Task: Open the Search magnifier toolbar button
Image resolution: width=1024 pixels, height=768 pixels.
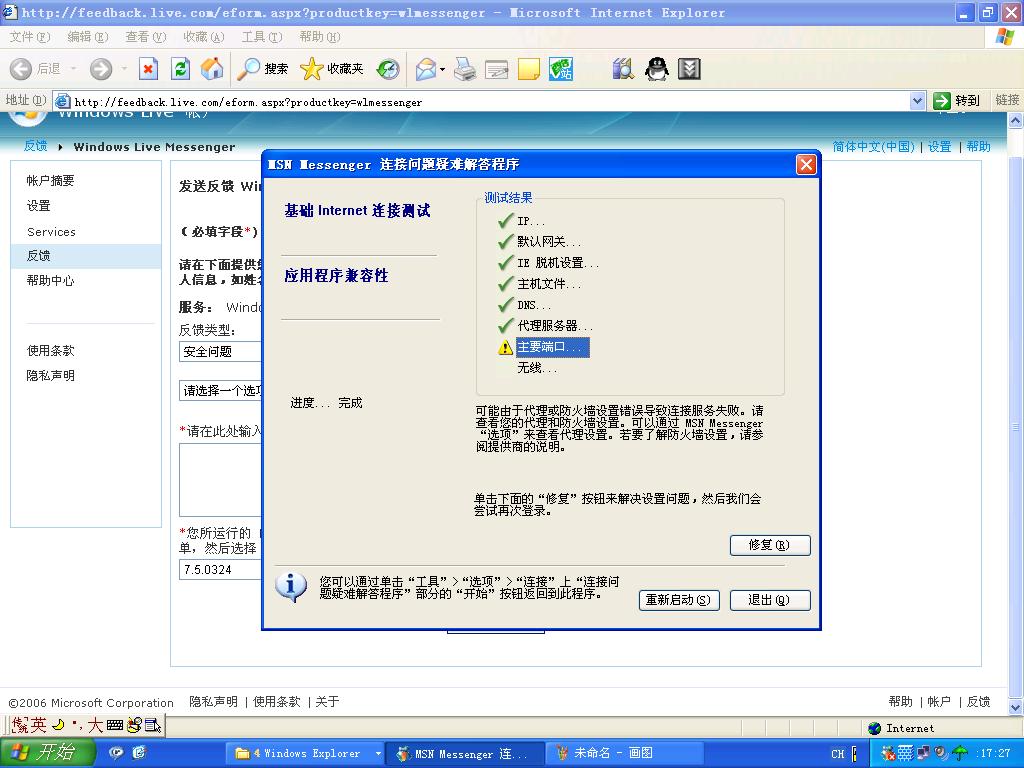Action: (263, 69)
